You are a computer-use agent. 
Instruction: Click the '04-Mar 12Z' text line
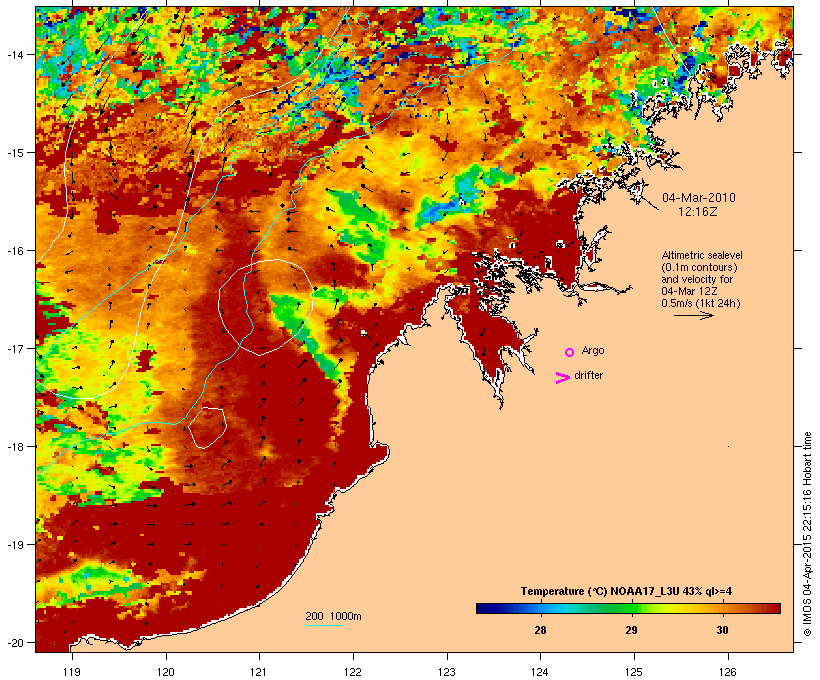[689, 291]
